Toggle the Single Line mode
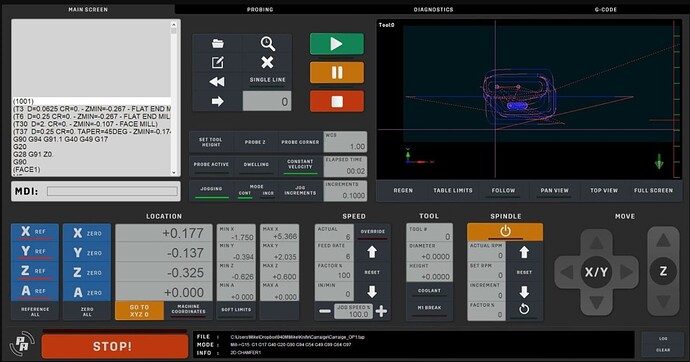This screenshot has width=690, height=362. (x=267, y=80)
